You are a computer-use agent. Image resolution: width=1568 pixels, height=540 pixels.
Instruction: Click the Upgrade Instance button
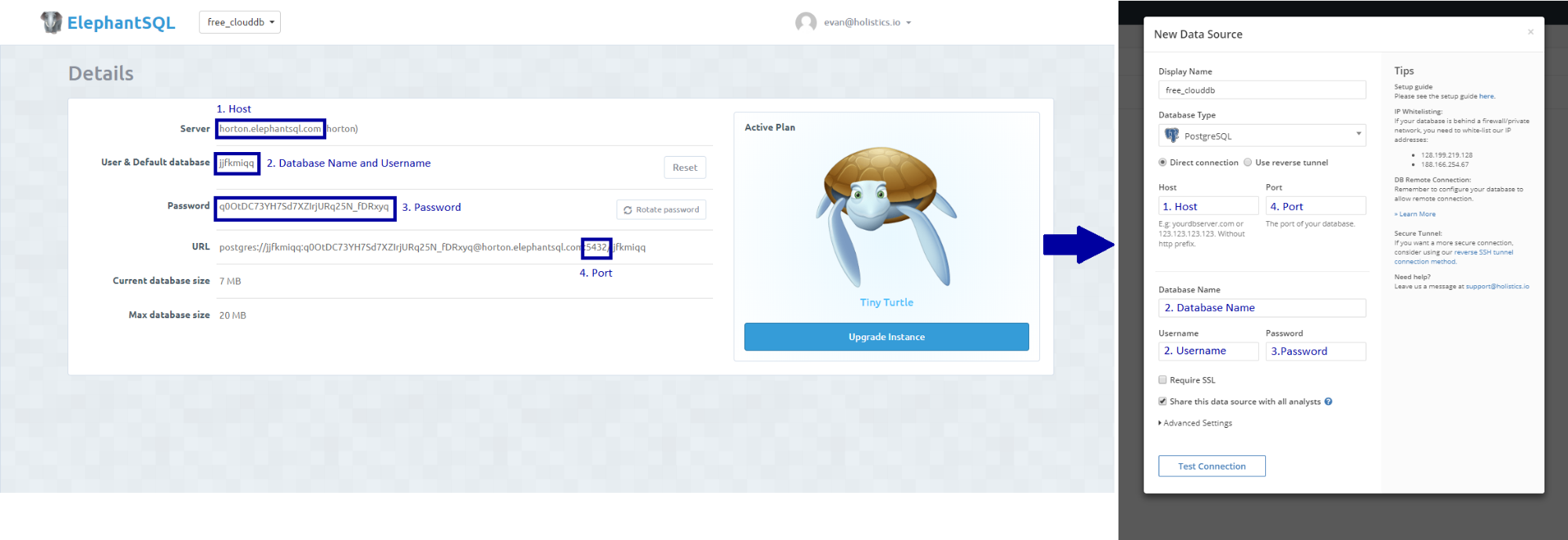(x=886, y=337)
